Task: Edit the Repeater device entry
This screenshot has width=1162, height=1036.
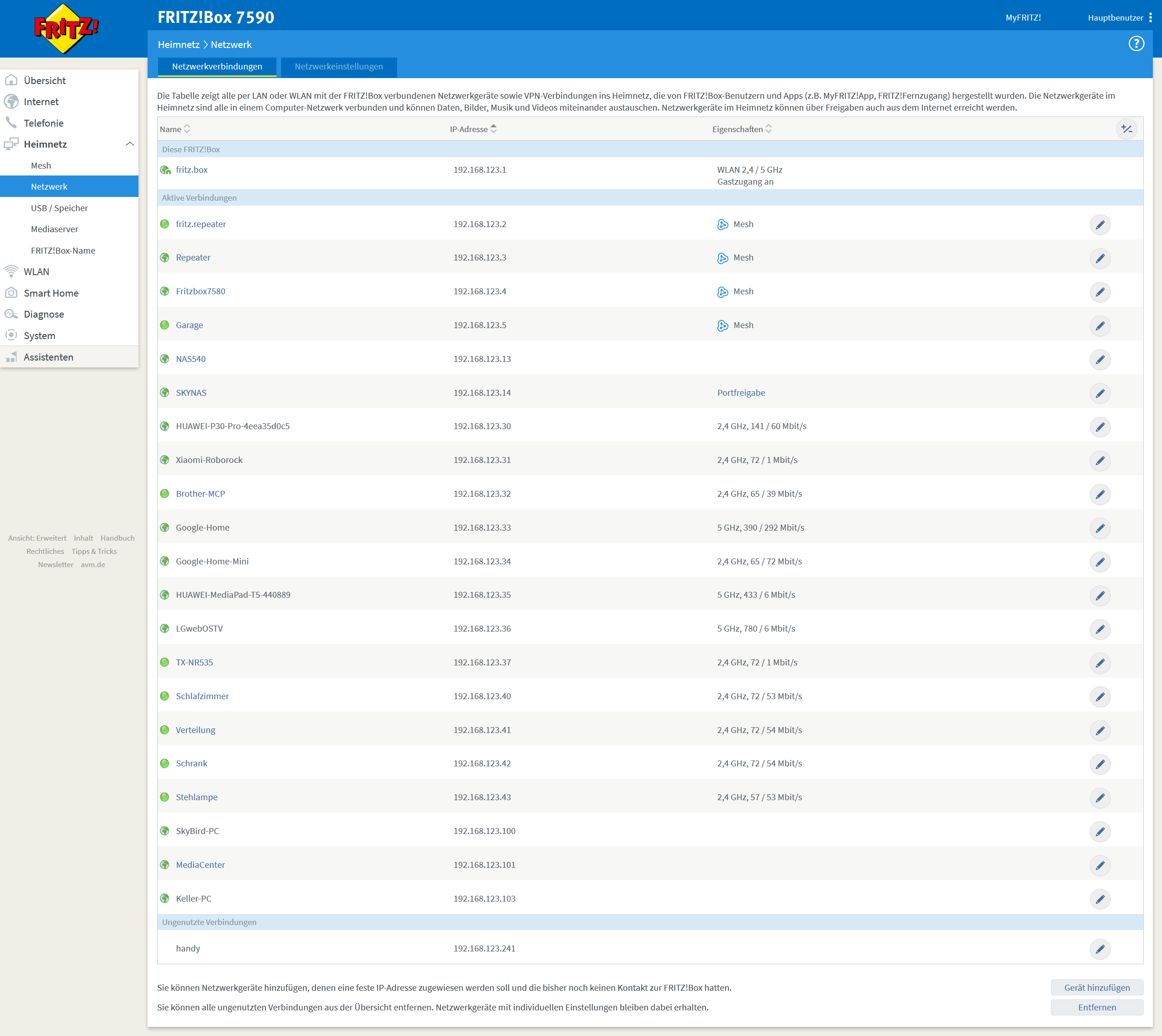Action: tap(1100, 259)
